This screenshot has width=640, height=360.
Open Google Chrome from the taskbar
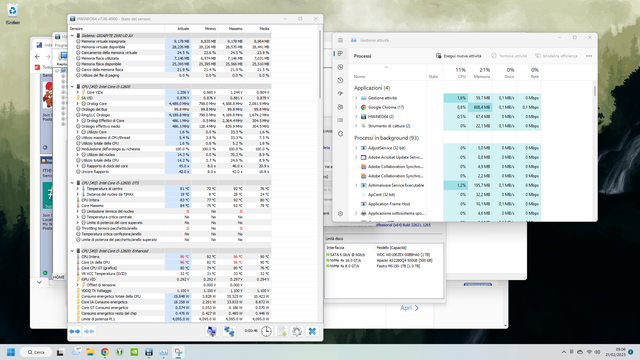point(105,352)
